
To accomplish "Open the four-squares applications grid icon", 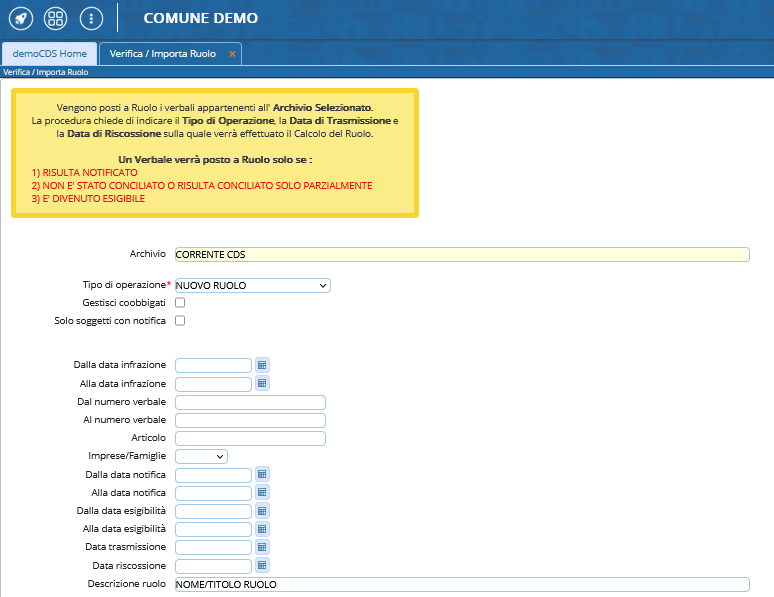I will pyautogui.click(x=56, y=18).
